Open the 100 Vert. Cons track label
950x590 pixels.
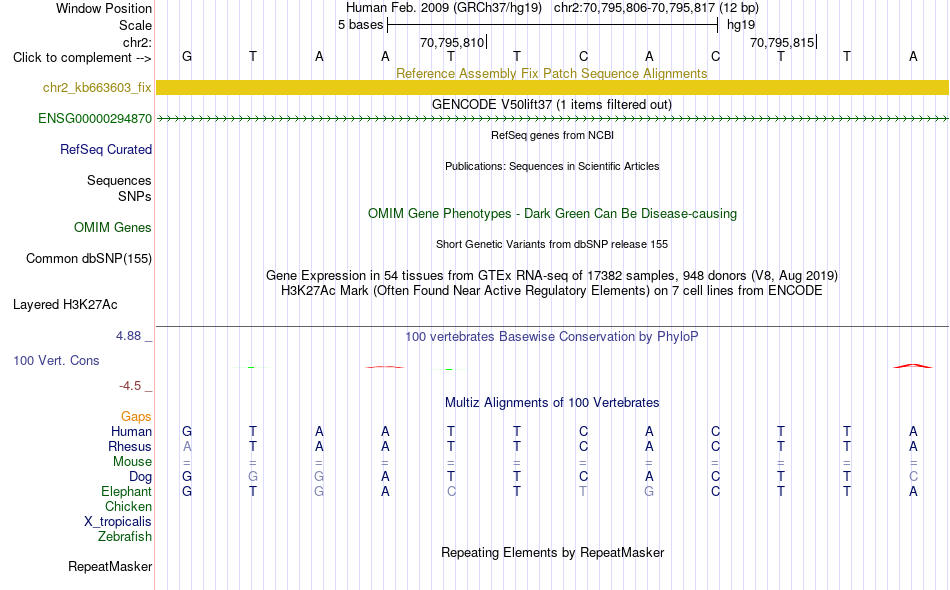click(56, 361)
